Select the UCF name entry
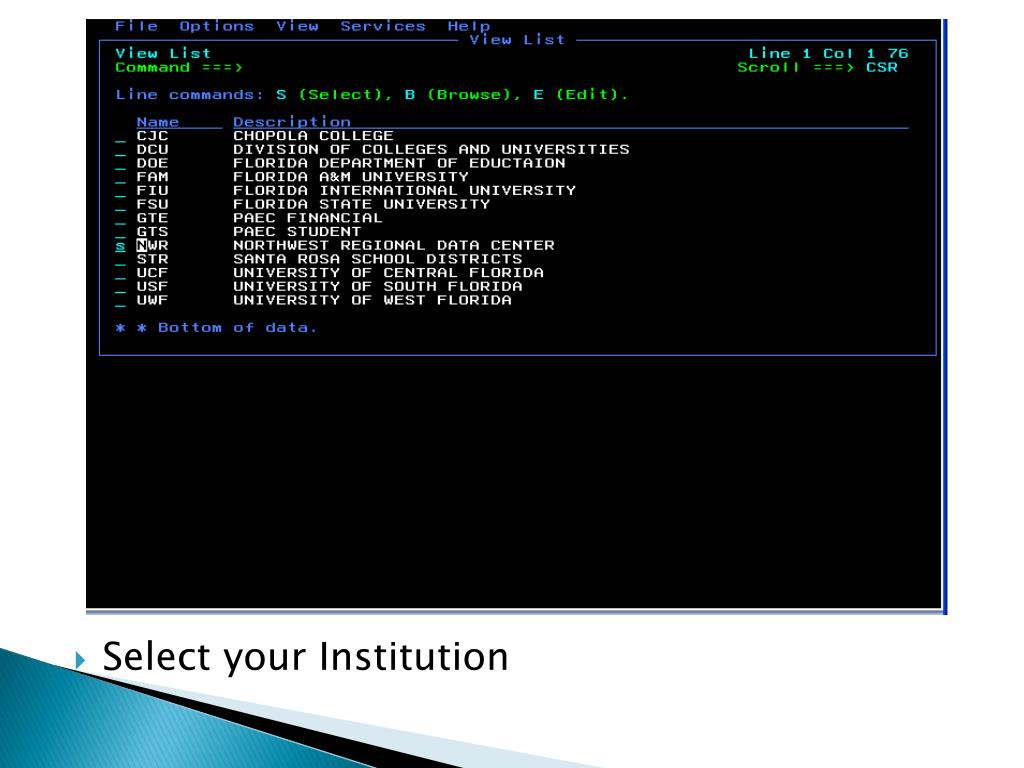This screenshot has width=1024, height=768. coord(152,273)
